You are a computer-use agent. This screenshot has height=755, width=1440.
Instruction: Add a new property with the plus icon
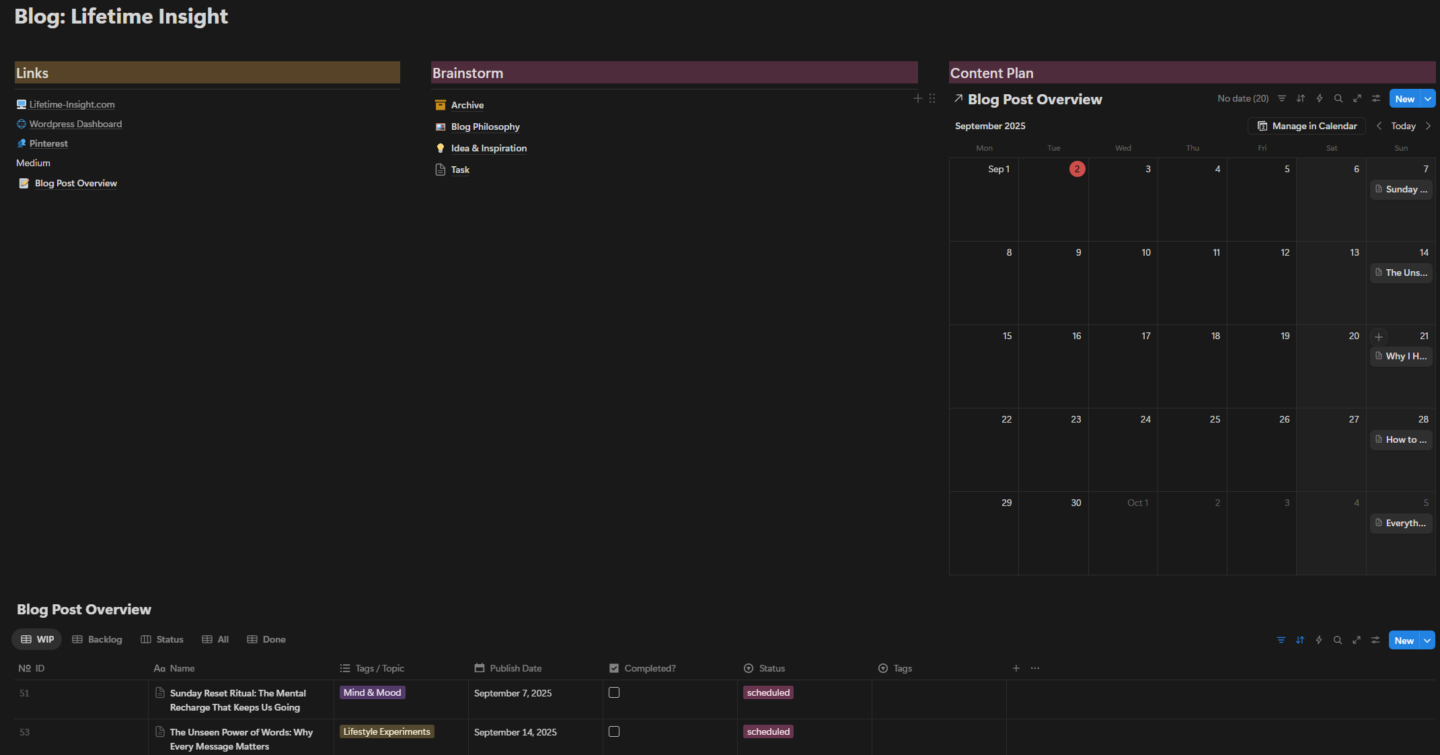pos(1016,668)
